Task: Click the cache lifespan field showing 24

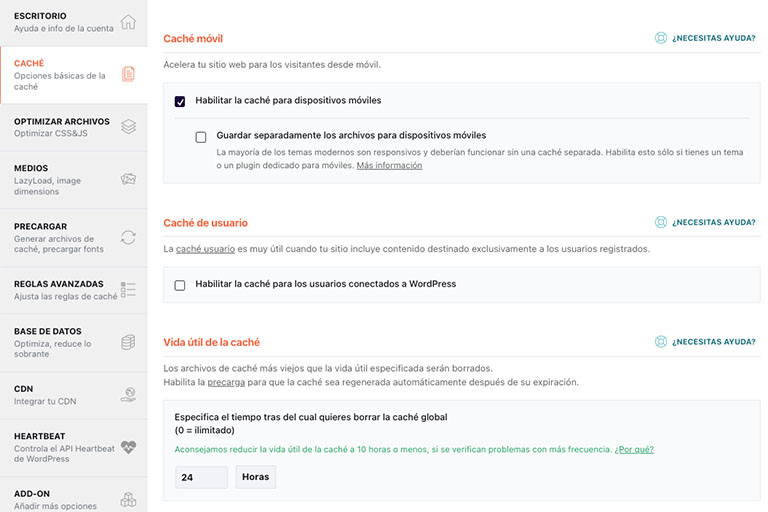Action: [x=201, y=477]
